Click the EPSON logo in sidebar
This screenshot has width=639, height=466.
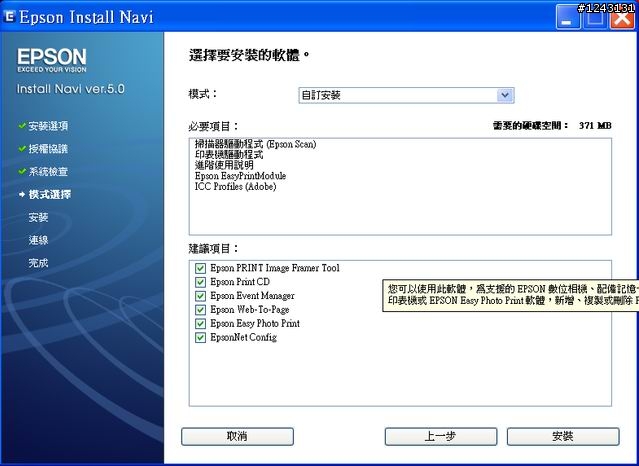tap(52, 60)
